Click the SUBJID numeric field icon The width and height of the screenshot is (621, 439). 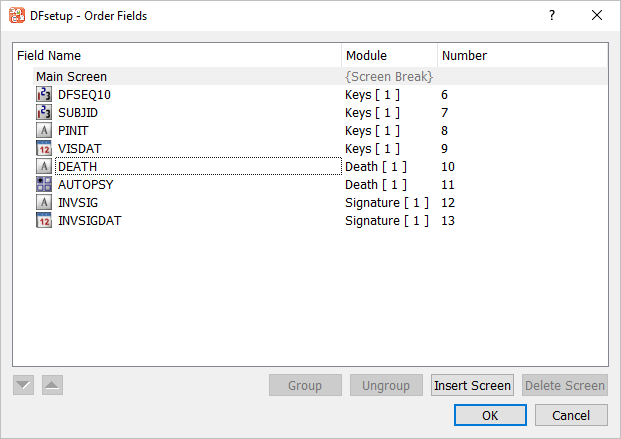click(x=44, y=113)
